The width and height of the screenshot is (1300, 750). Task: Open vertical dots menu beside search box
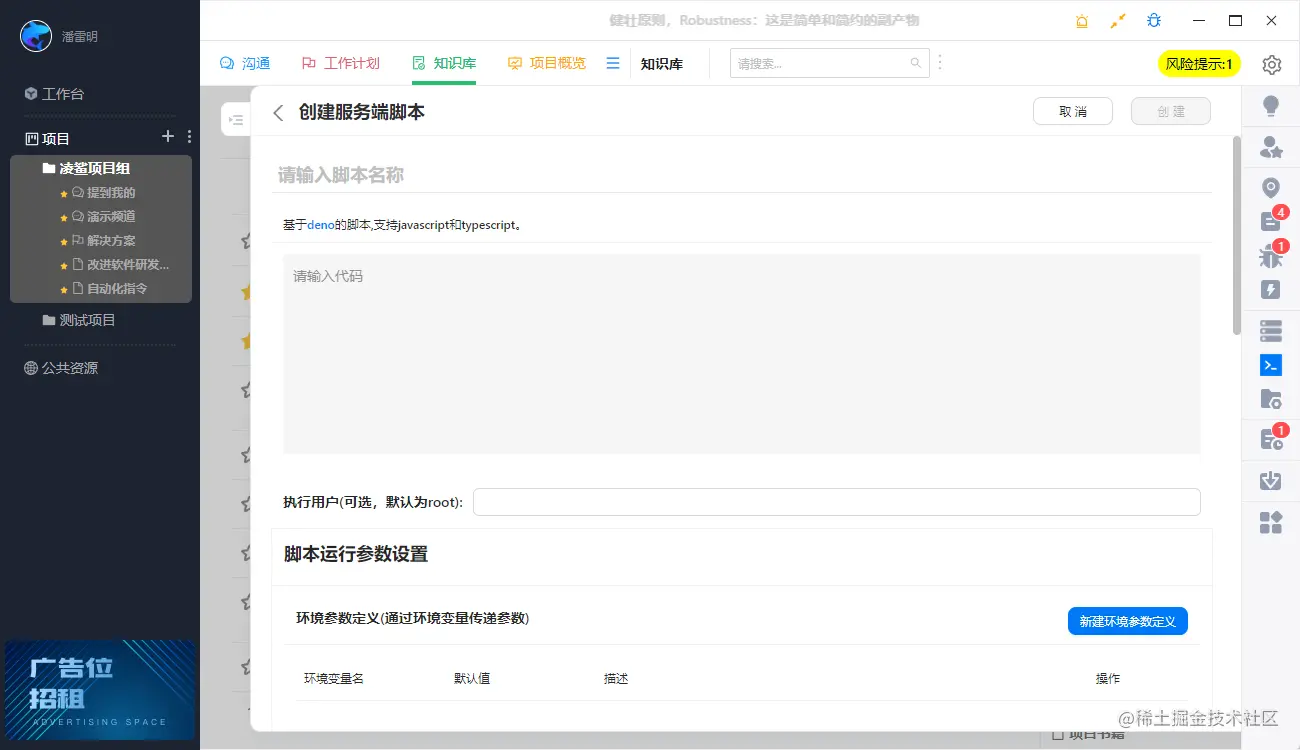click(x=939, y=63)
